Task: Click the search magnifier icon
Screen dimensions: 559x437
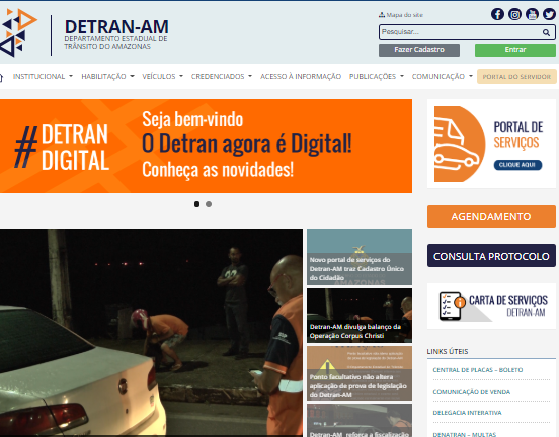Action: tap(546, 32)
